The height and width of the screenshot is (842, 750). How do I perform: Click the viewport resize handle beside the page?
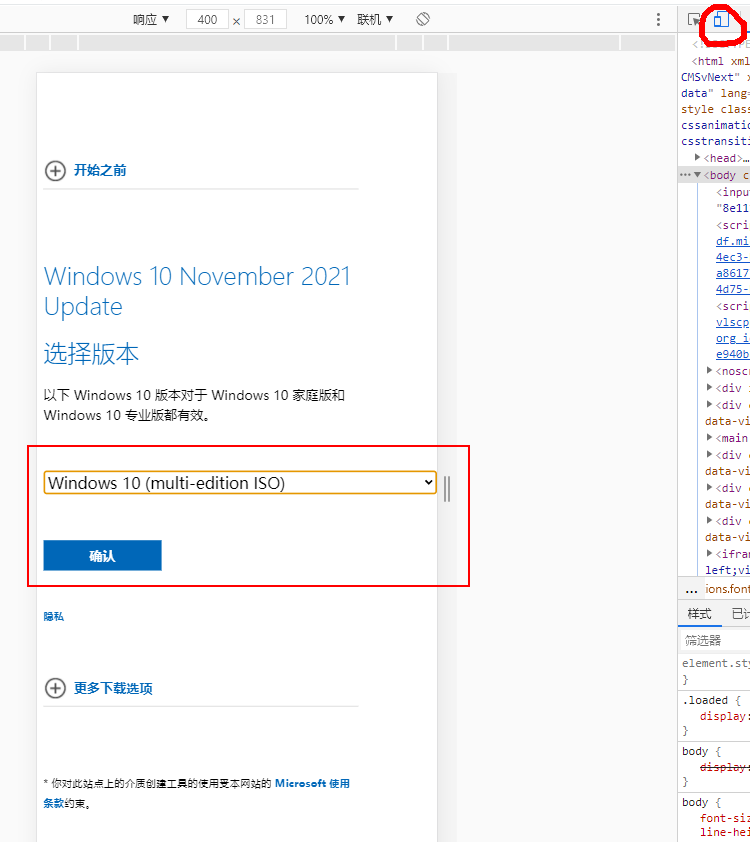click(x=447, y=489)
